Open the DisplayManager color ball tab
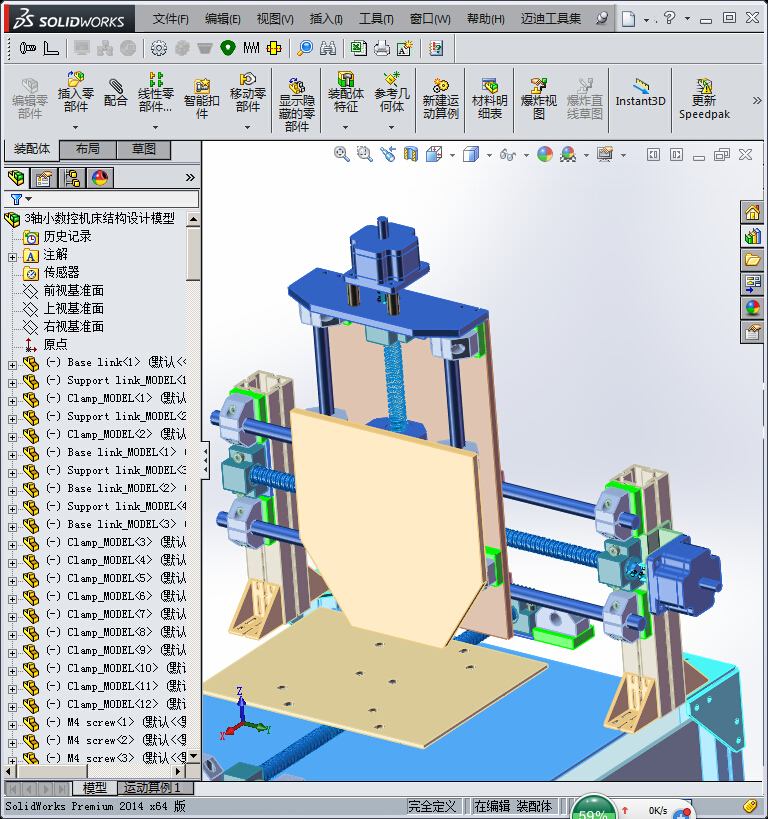 100,178
